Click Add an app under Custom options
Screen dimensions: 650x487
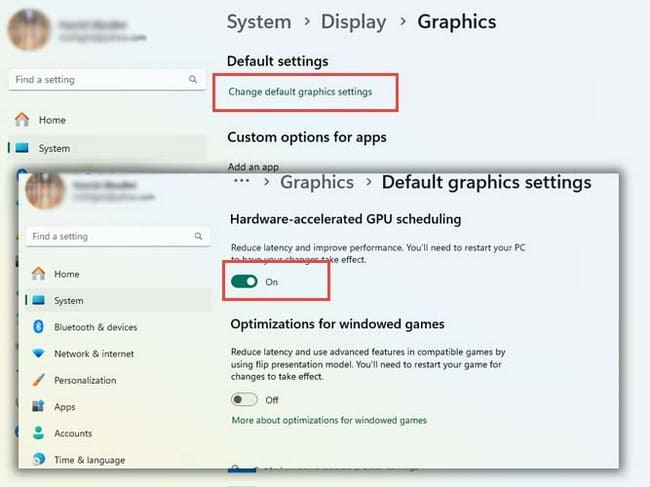(x=252, y=166)
